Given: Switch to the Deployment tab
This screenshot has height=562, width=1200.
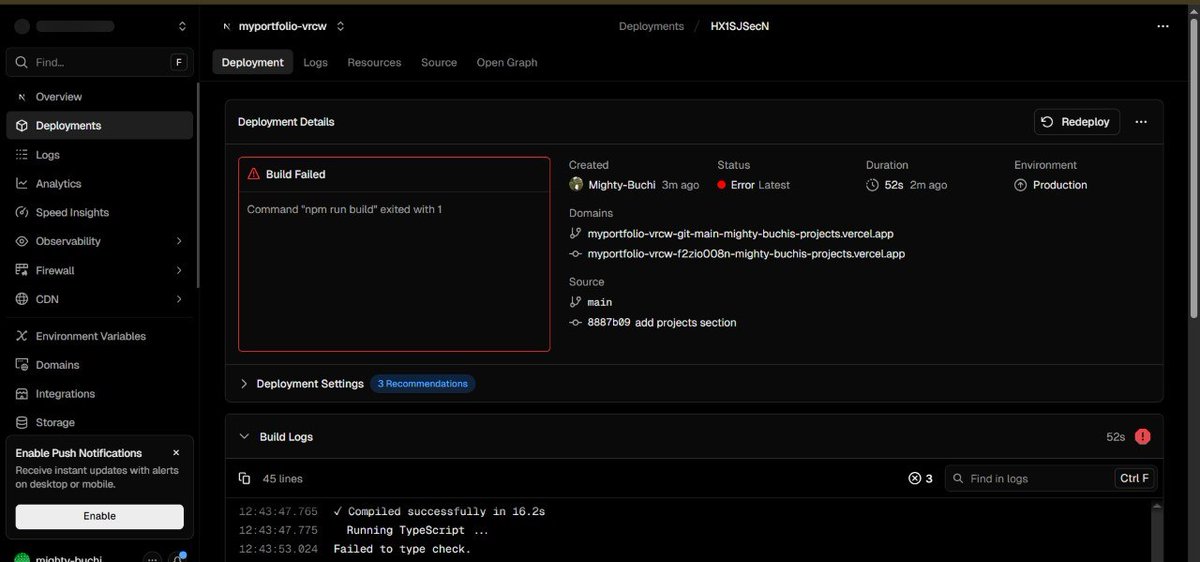Looking at the screenshot, I should tap(253, 62).
